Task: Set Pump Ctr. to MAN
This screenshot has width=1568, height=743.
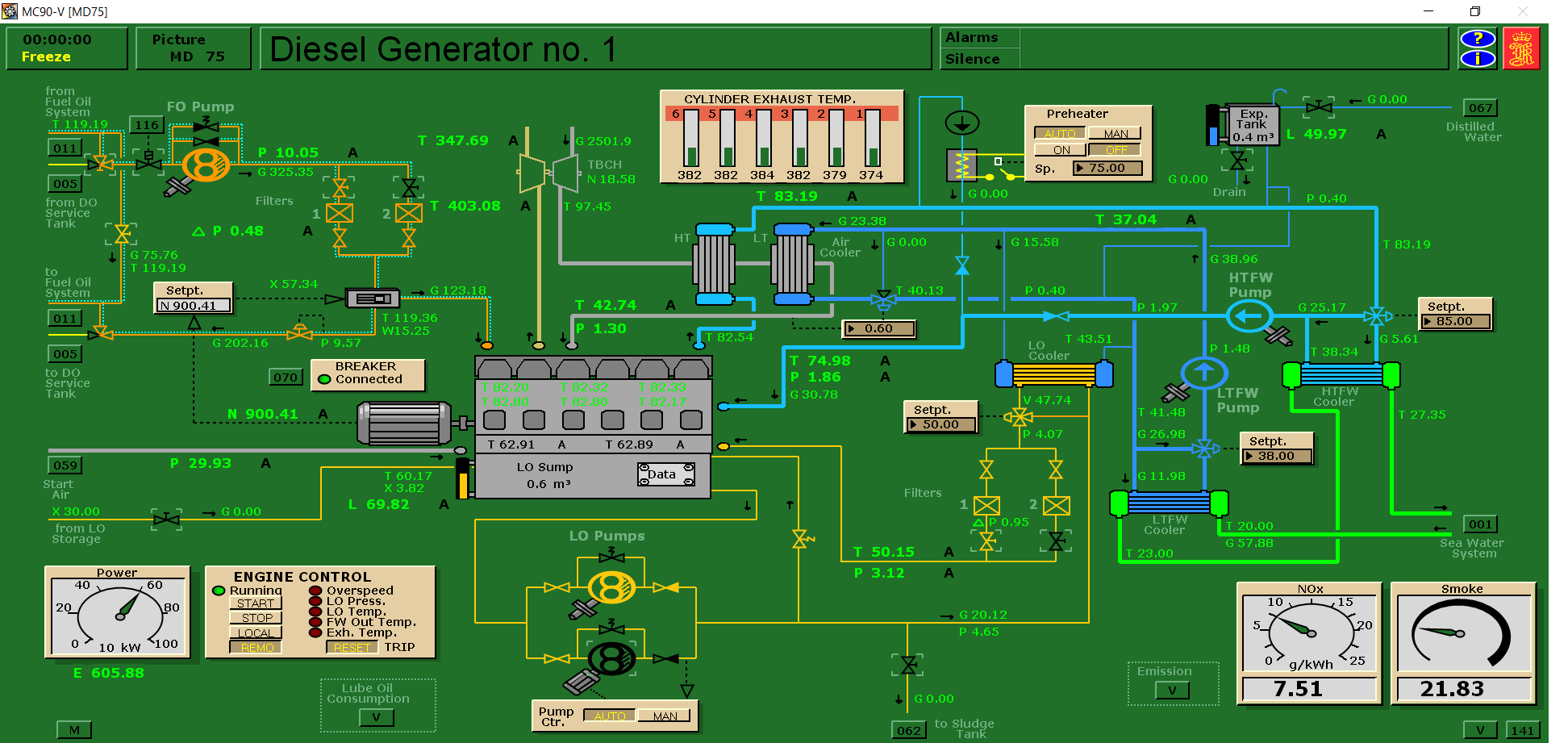Action: (x=665, y=716)
